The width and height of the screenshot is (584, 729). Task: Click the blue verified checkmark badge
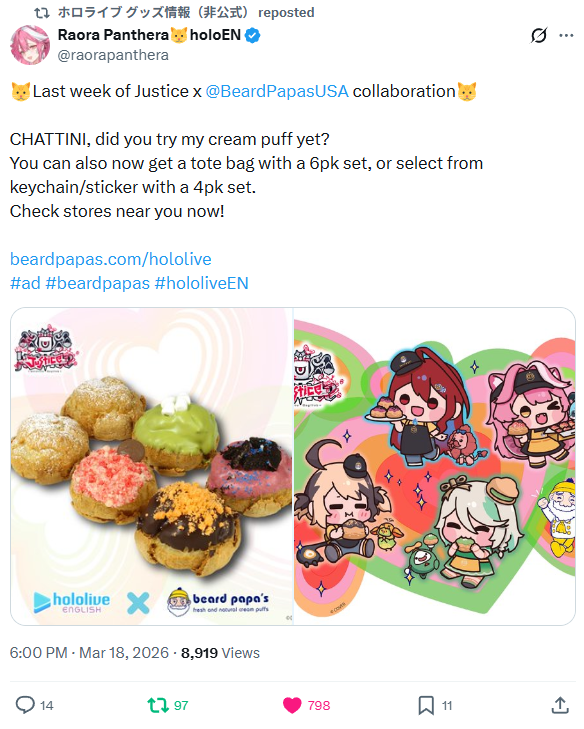pos(252,35)
